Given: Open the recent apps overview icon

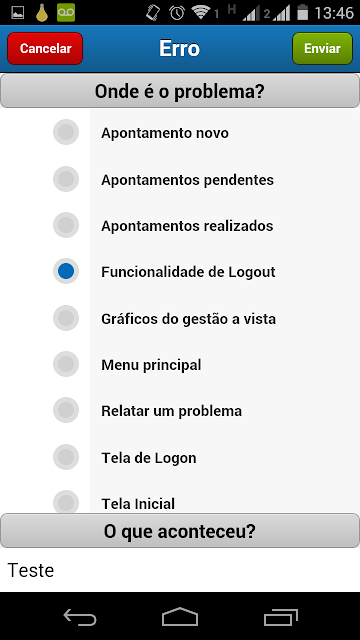Looking at the screenshot, I should coord(281,617).
